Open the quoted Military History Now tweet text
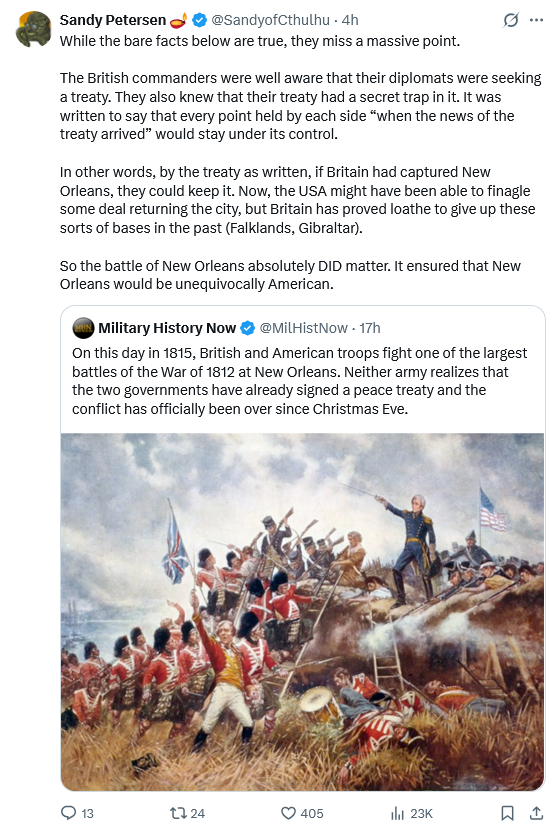 coord(300,381)
